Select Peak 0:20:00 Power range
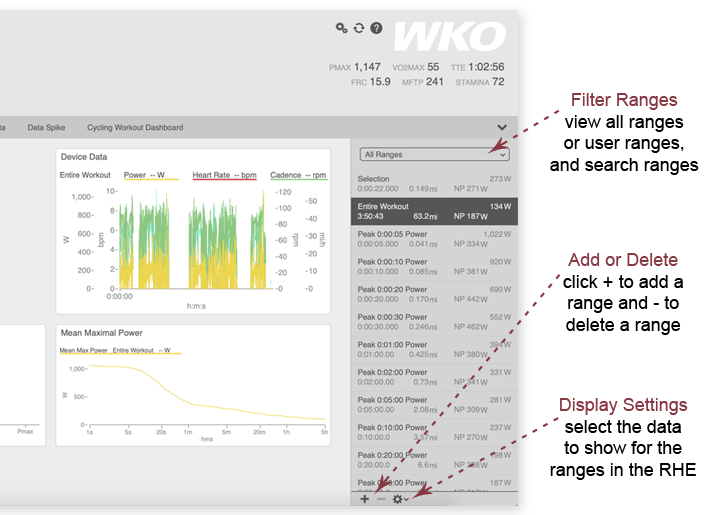Image resolution: width=720 pixels, height=515 pixels. [x=434, y=459]
